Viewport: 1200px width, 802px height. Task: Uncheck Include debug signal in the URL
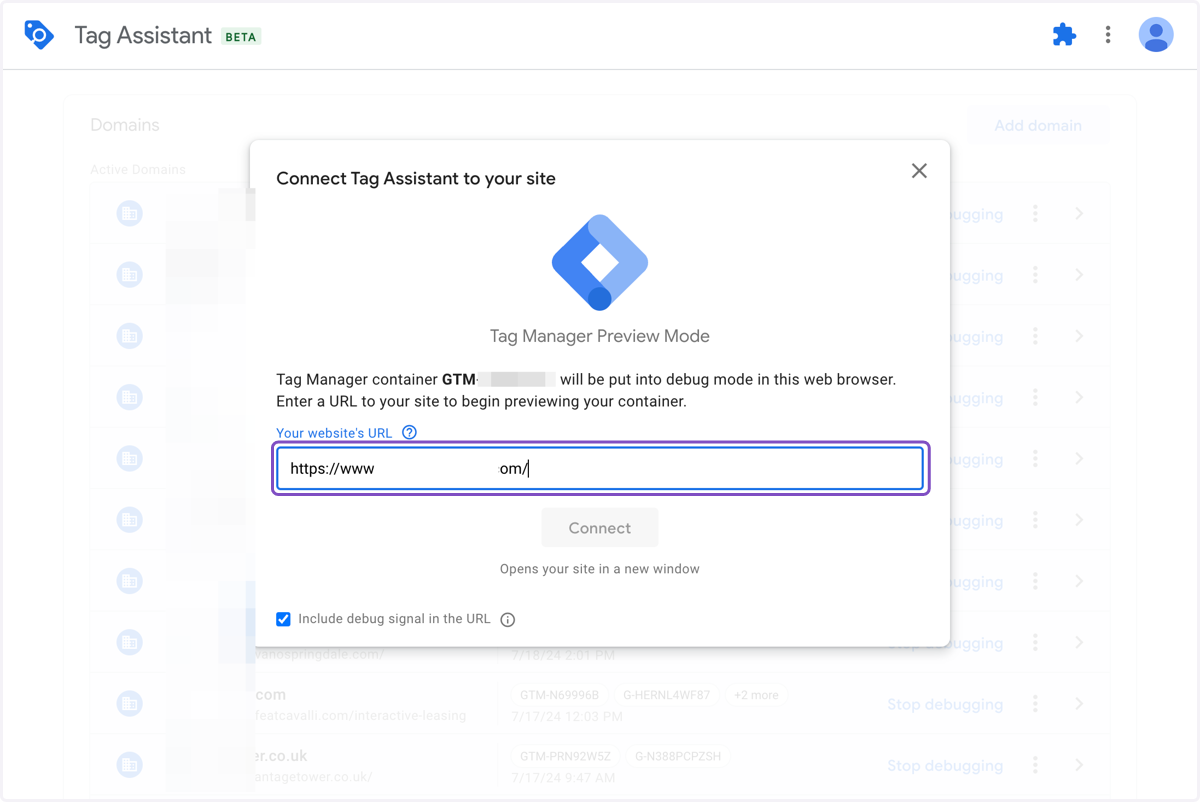click(283, 619)
